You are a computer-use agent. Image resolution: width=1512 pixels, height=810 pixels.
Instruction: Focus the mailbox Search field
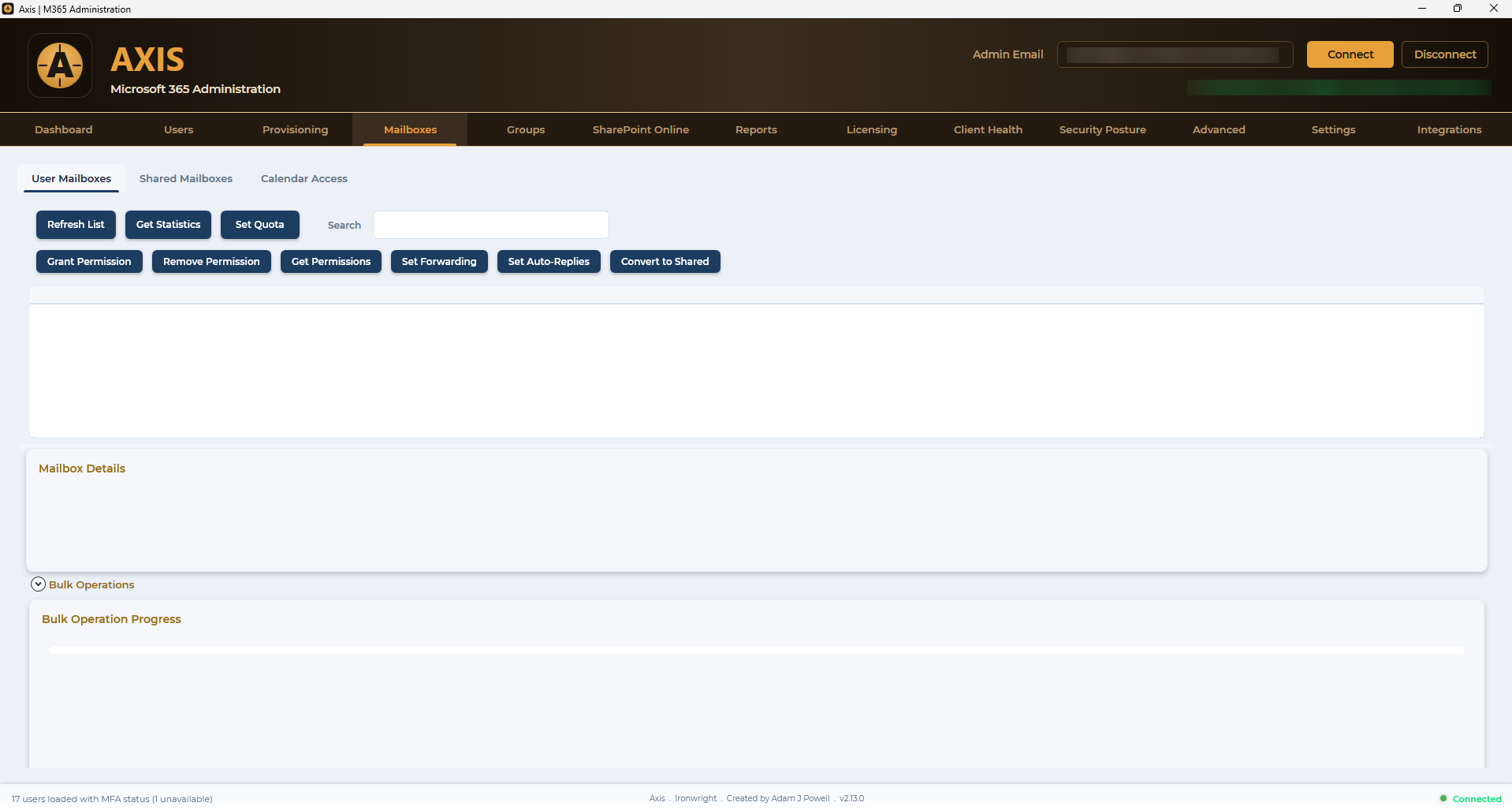[490, 225]
